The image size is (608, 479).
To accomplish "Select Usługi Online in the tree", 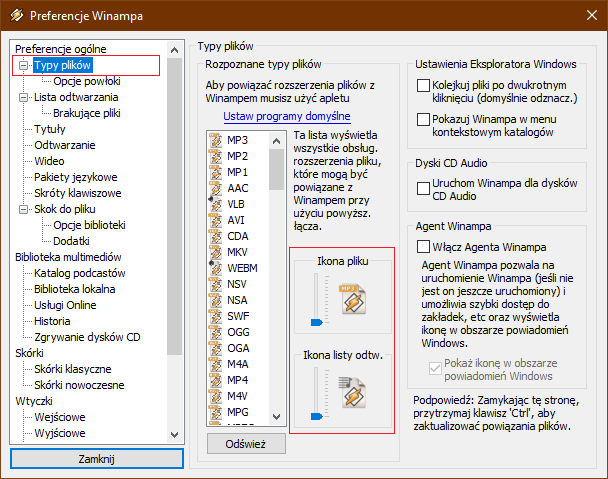I will [65, 305].
